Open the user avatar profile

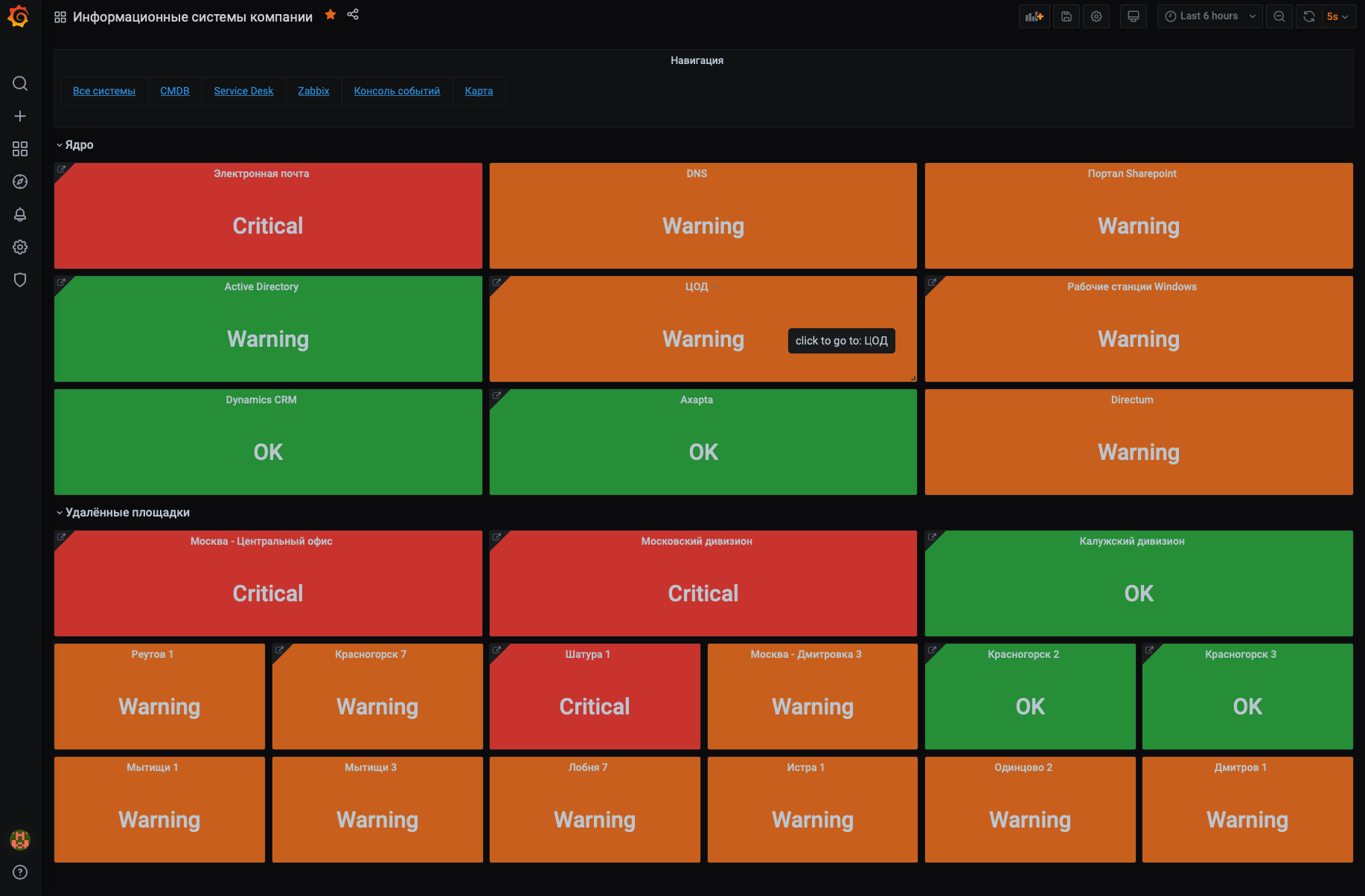[x=20, y=840]
